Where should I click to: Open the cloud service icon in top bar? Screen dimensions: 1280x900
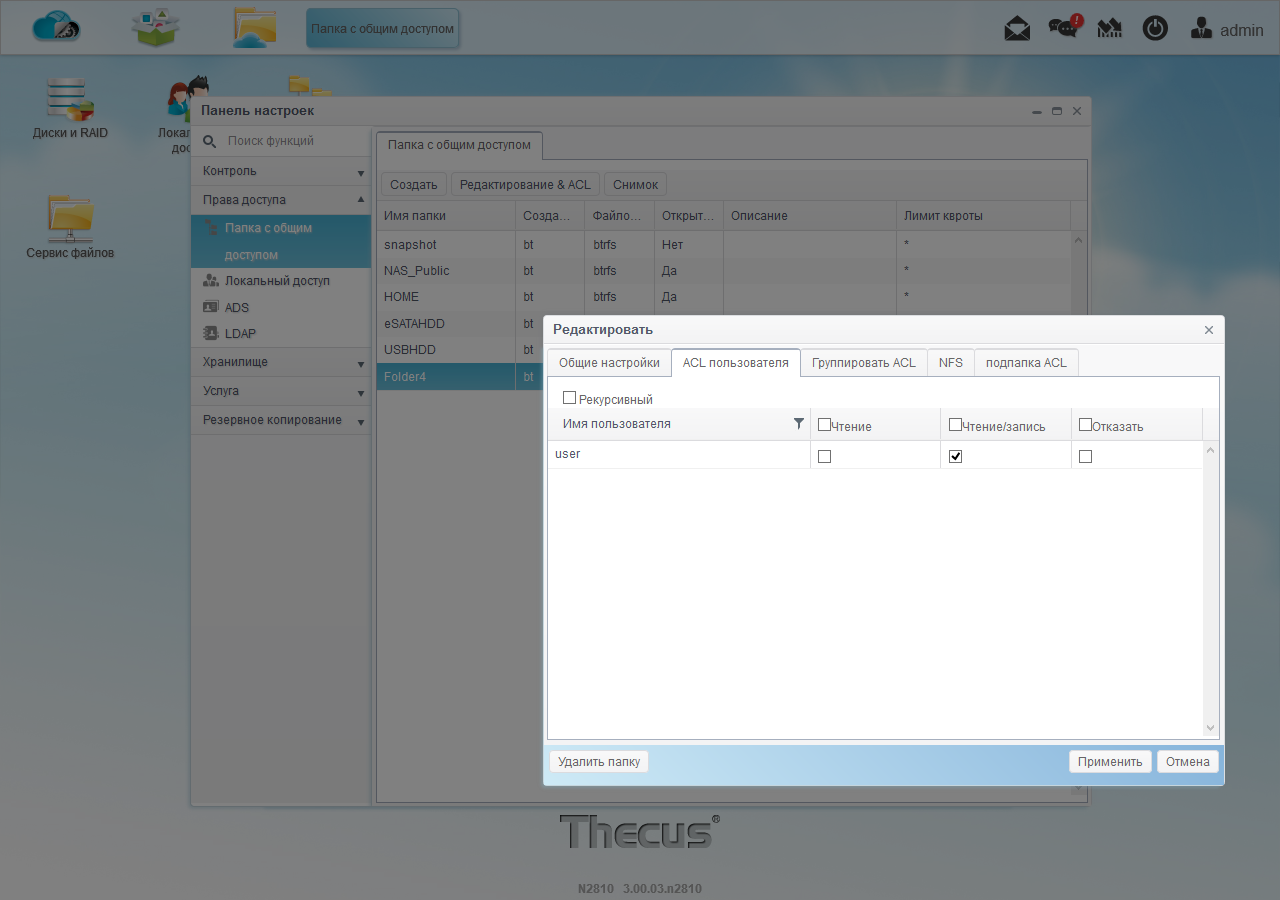click(56, 27)
